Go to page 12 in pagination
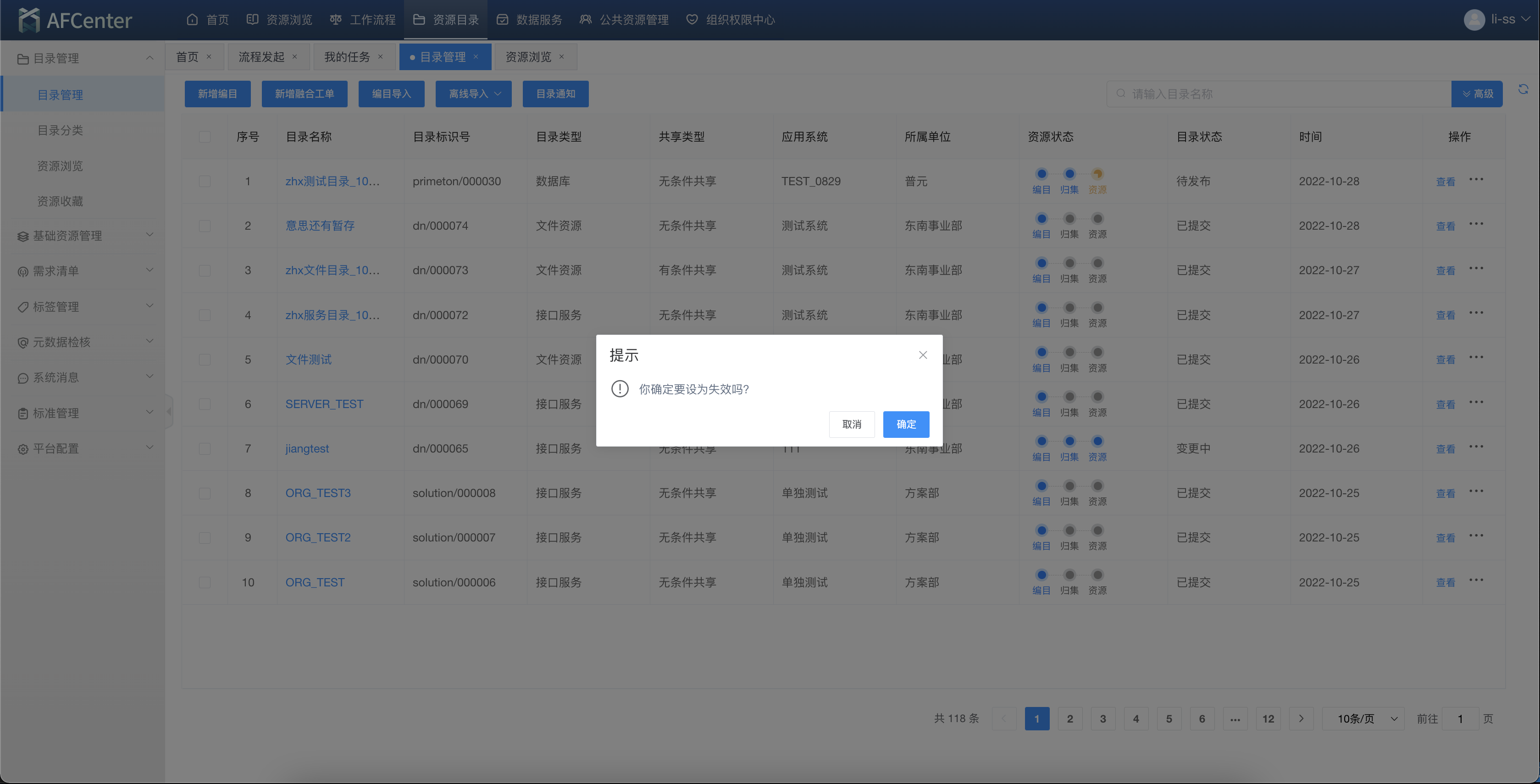Viewport: 1540px width, 784px height. [x=1268, y=718]
